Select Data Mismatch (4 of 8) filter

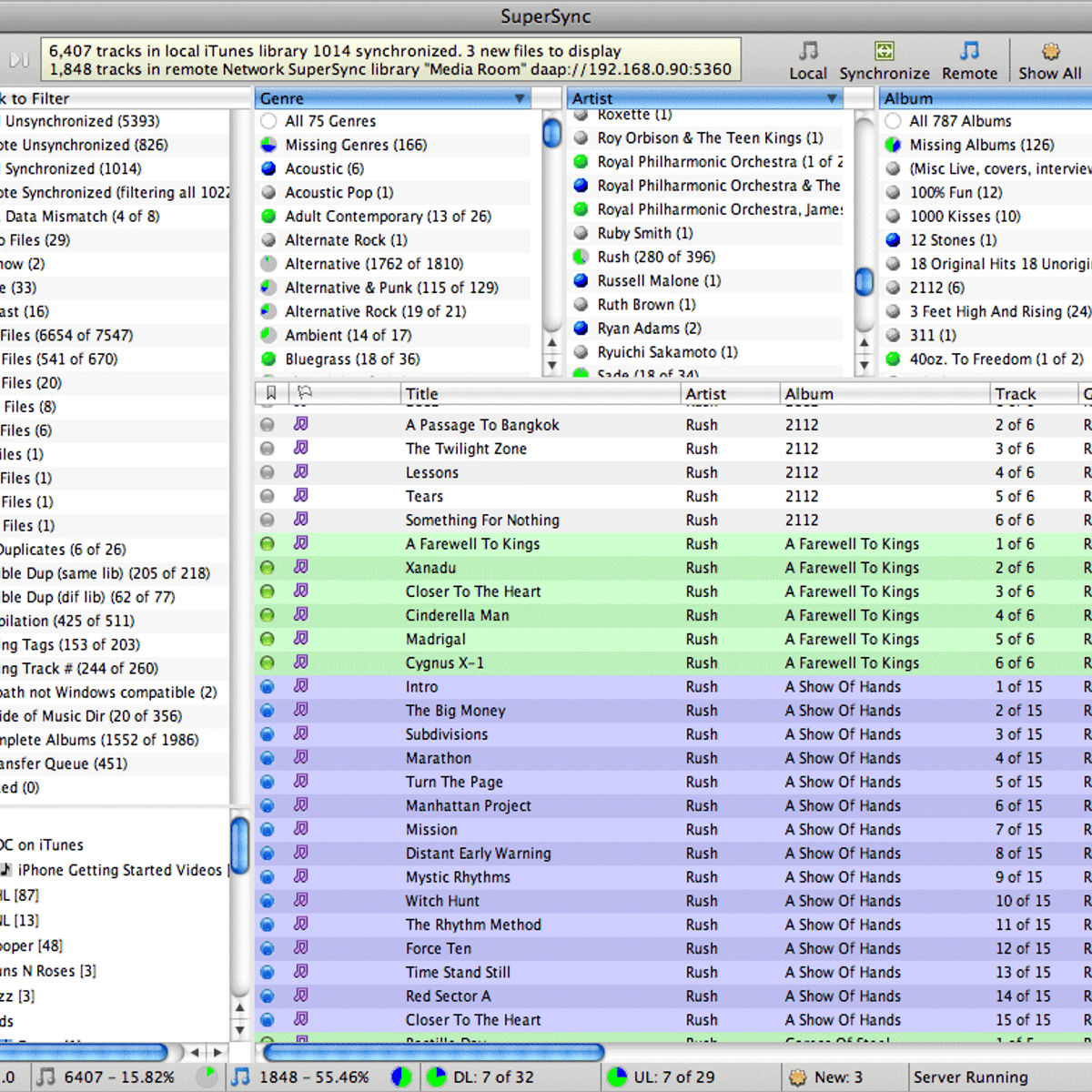coord(82,216)
